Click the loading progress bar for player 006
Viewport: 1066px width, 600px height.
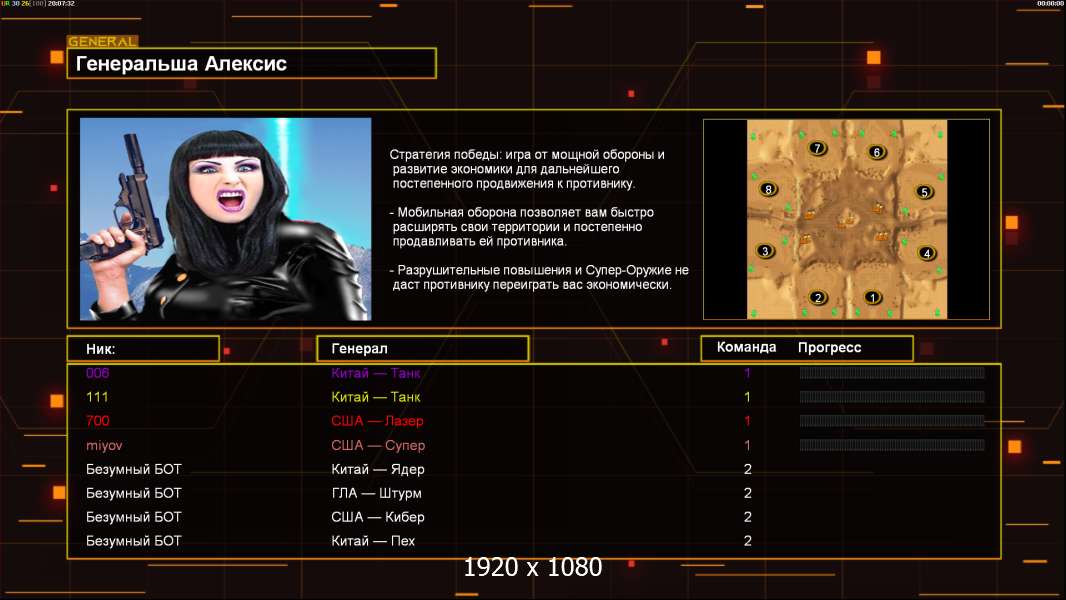tap(891, 373)
